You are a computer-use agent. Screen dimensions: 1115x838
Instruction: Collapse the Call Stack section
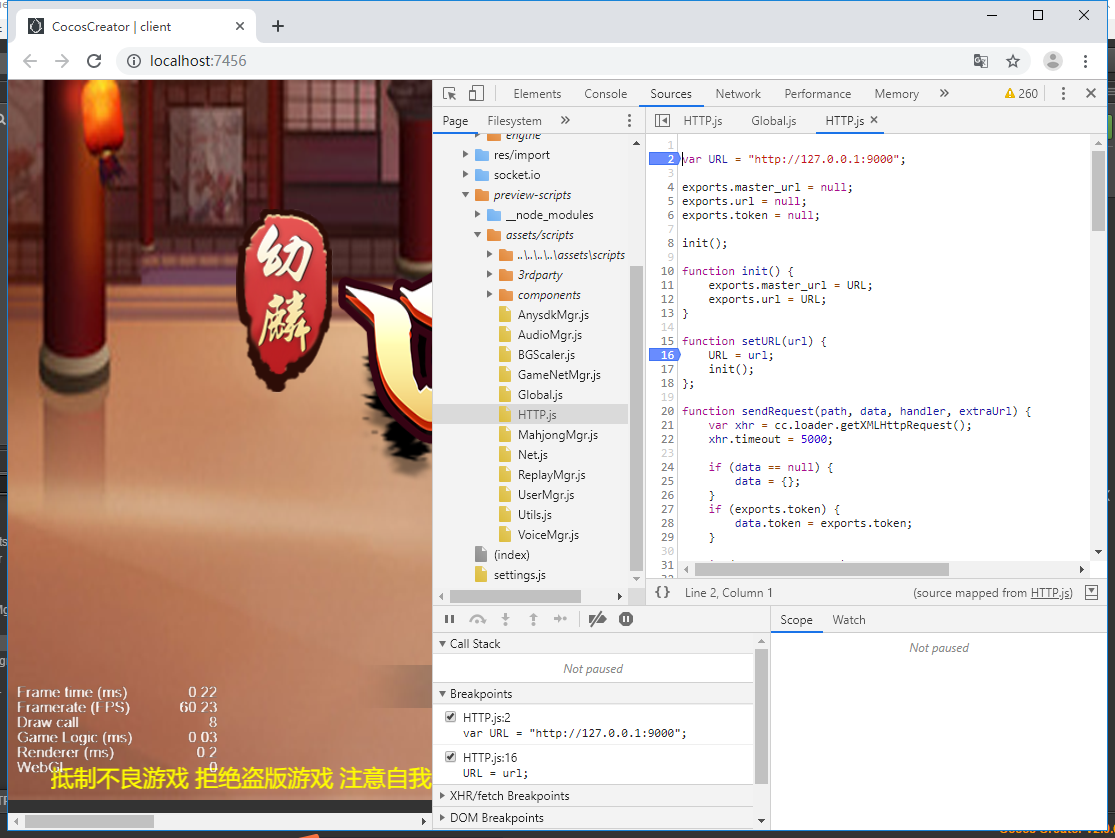coord(442,643)
